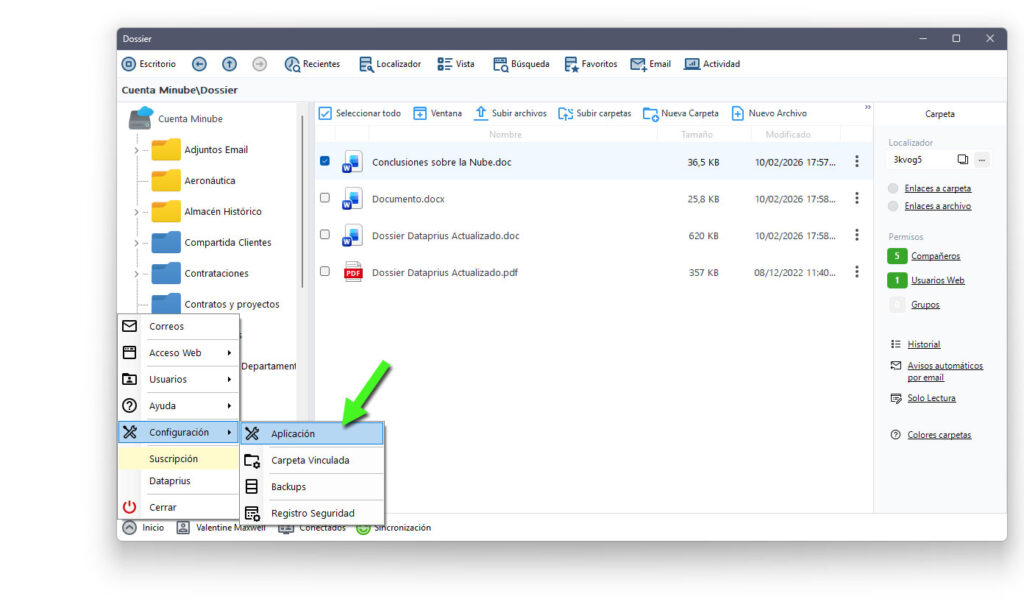
Task: Open the Localizador toolbar icon
Action: tap(366, 64)
